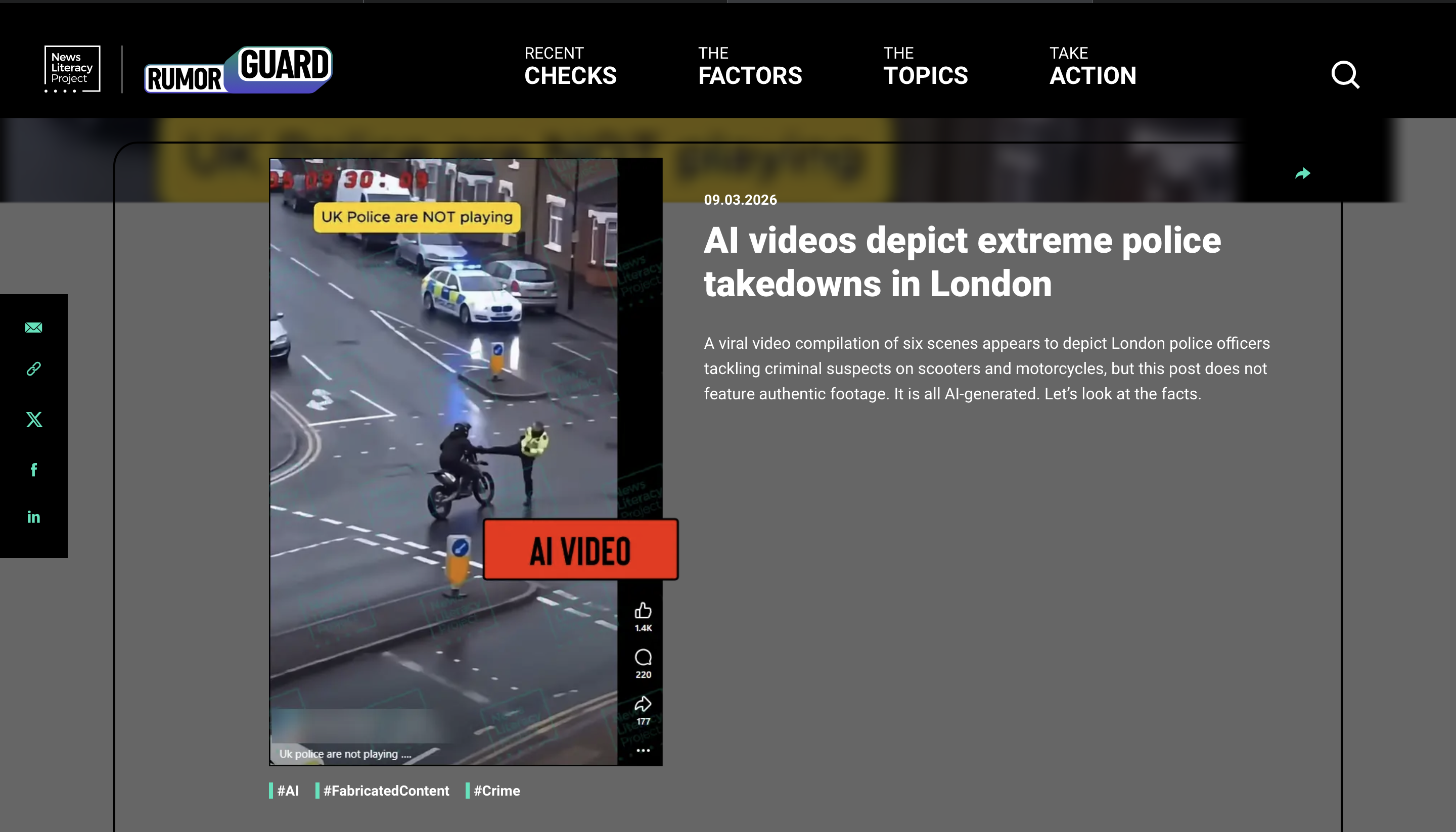Follow the #FabricatedContent tag
This screenshot has height=832, width=1456.
pyautogui.click(x=382, y=790)
